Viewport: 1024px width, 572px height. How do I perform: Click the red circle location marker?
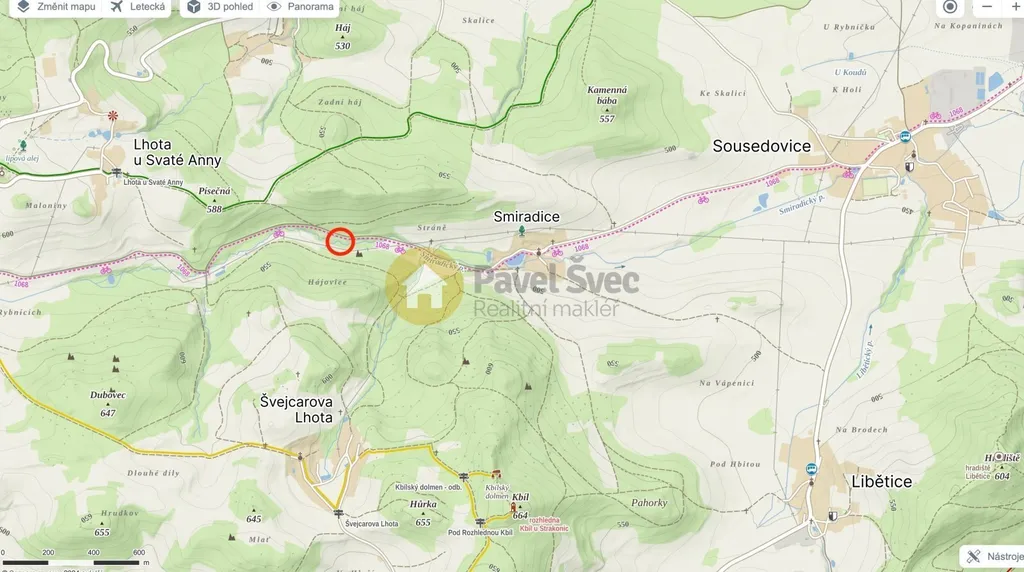tap(340, 242)
